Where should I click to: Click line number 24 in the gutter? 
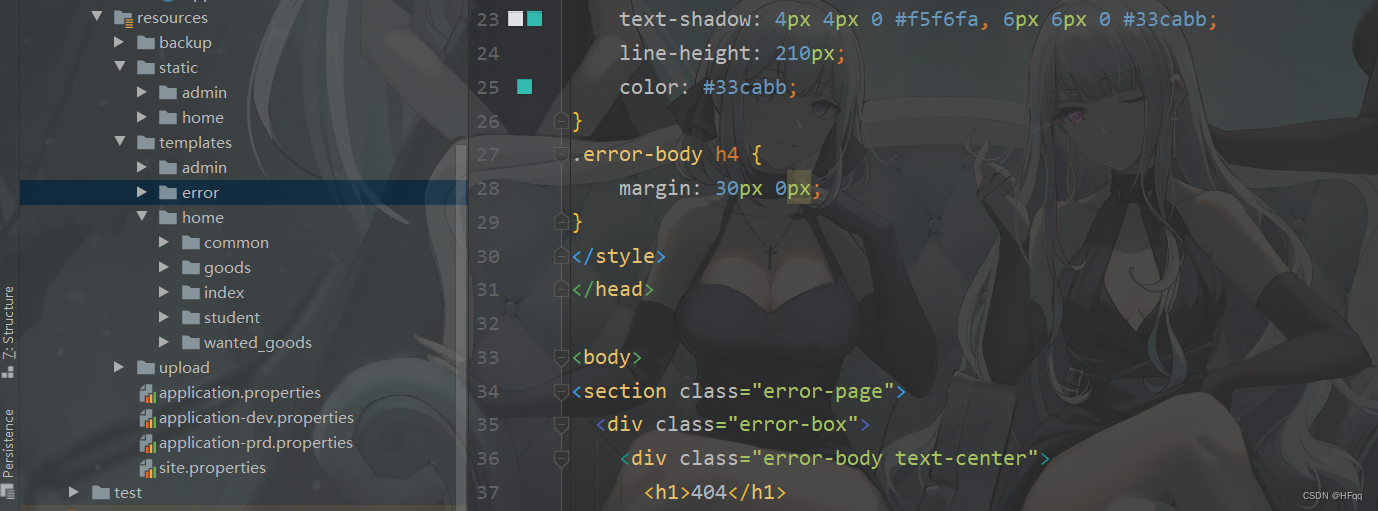click(x=487, y=54)
